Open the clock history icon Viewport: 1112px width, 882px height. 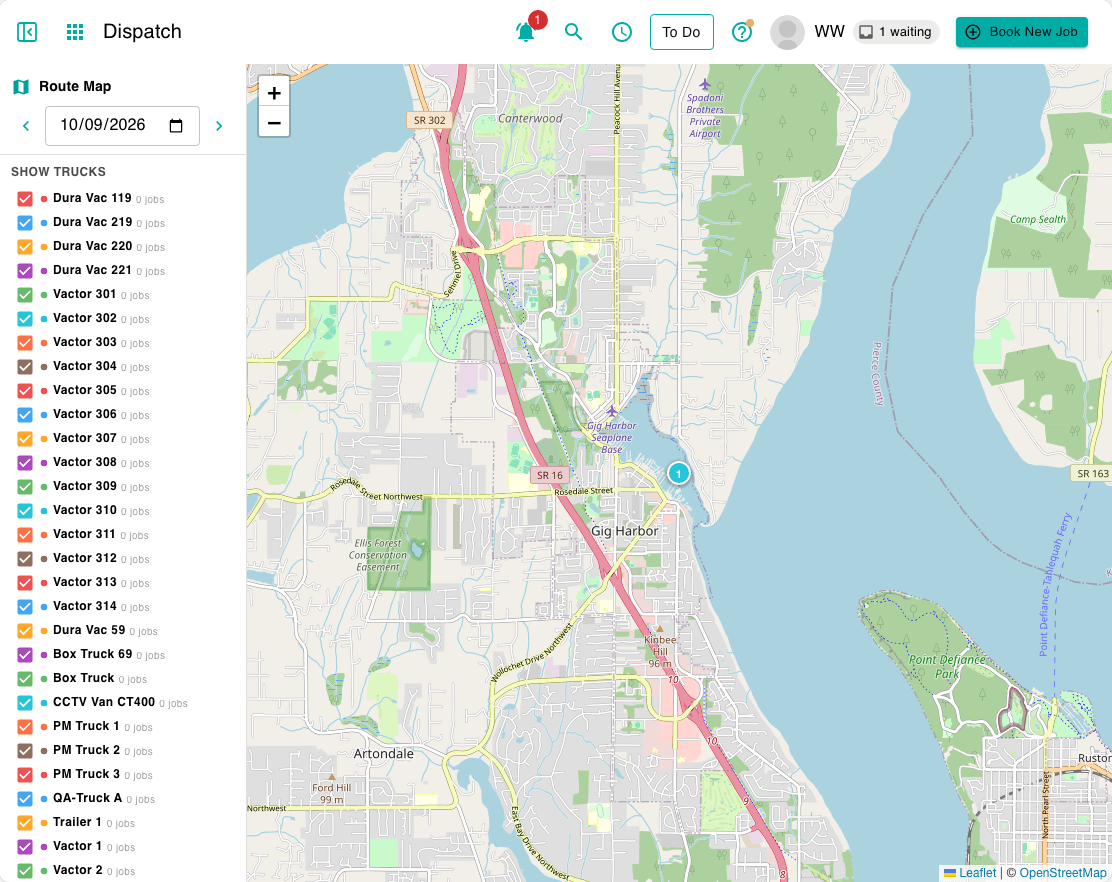(621, 32)
